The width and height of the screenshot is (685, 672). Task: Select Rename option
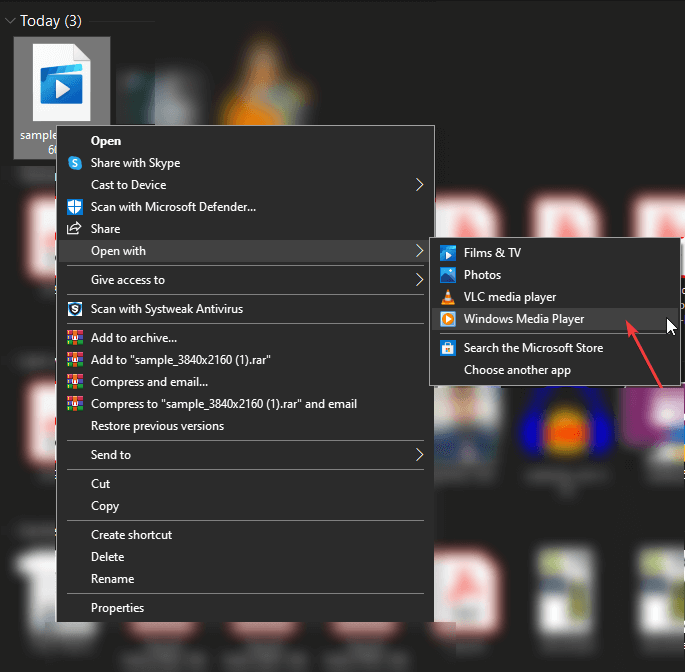pos(246,578)
